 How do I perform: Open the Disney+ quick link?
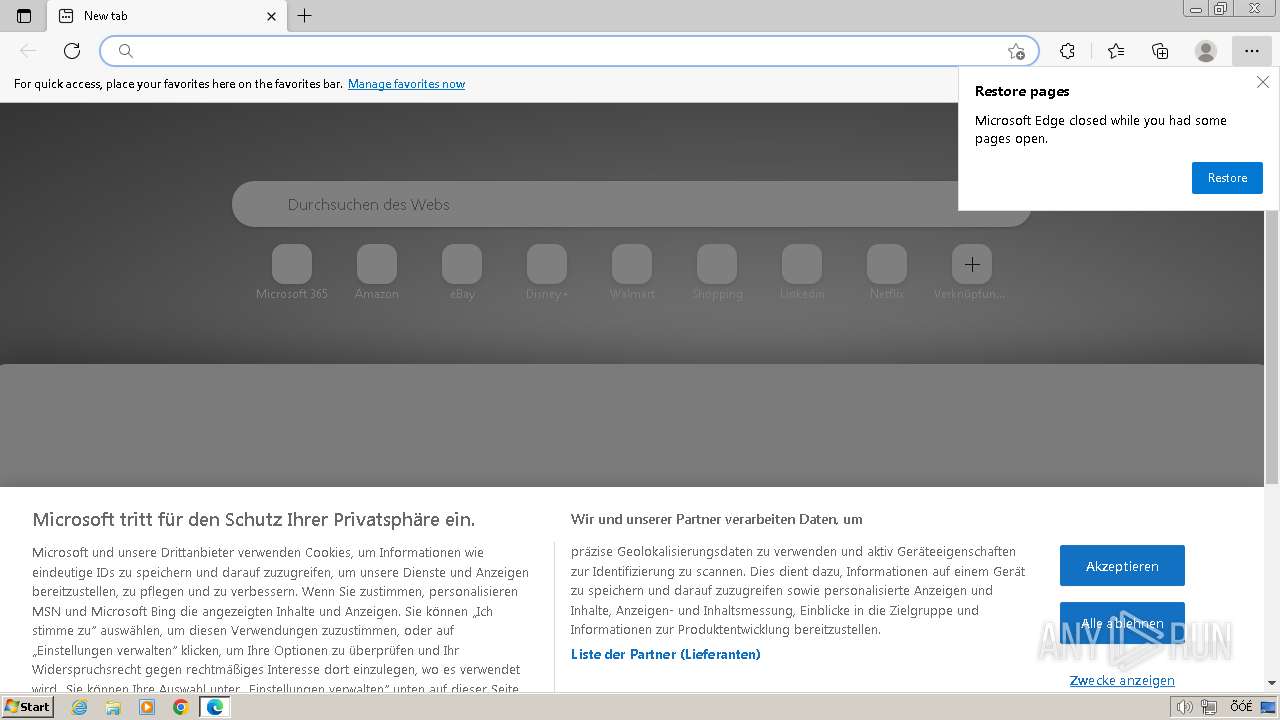(547, 272)
